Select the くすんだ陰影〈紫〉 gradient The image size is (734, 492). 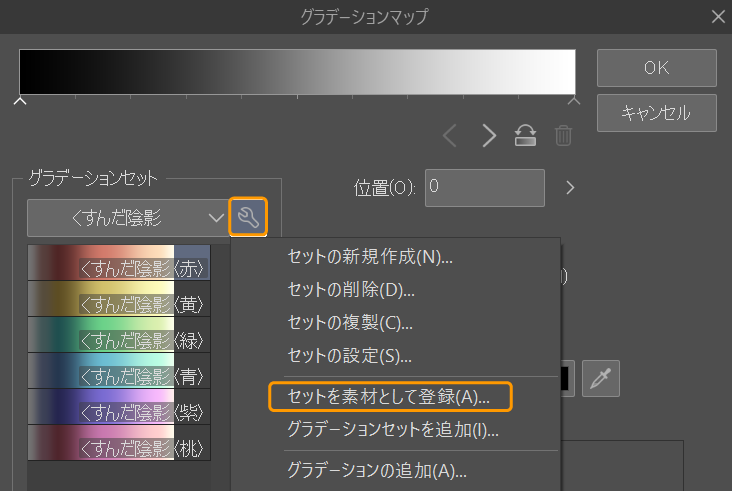(x=119, y=407)
